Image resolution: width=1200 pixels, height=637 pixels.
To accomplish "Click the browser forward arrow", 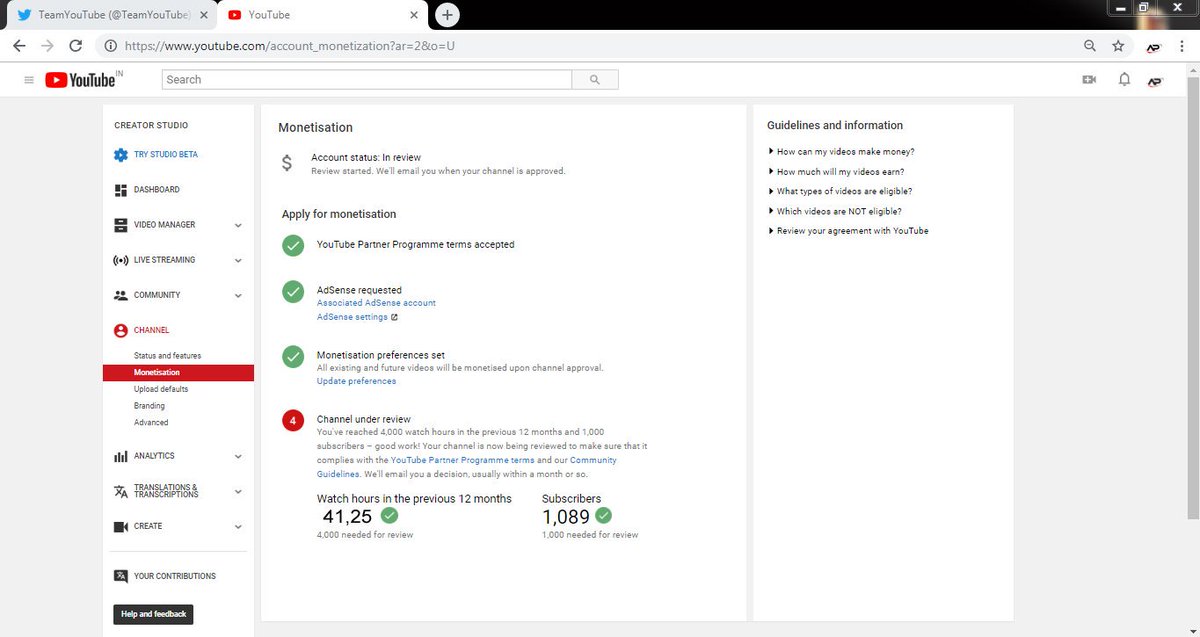I will coord(47,46).
